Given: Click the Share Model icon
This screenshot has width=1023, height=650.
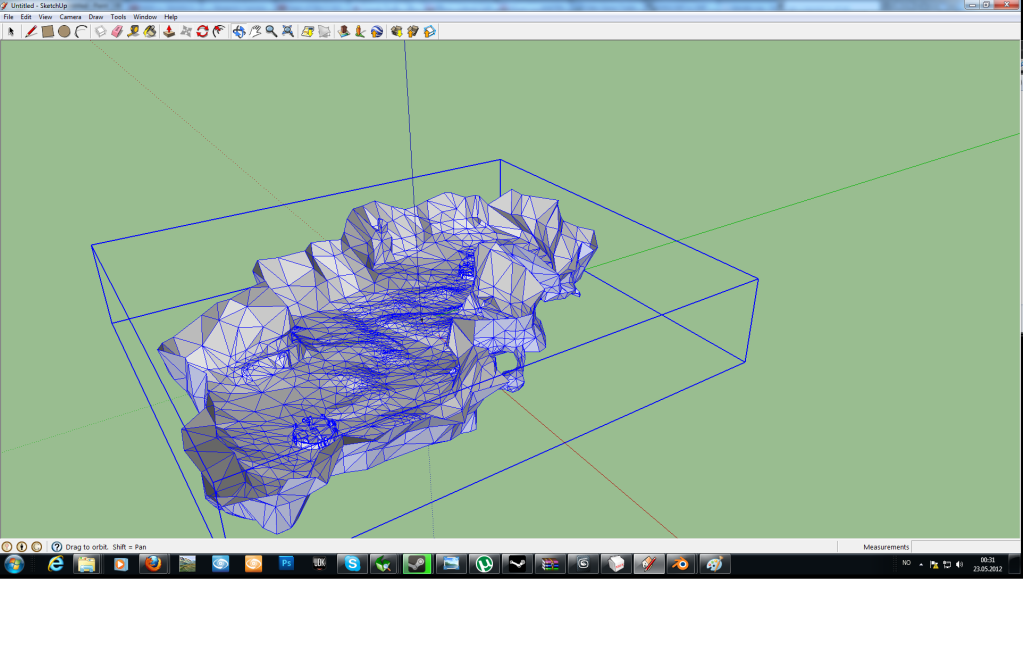Looking at the screenshot, I should pyautogui.click(x=413, y=31).
